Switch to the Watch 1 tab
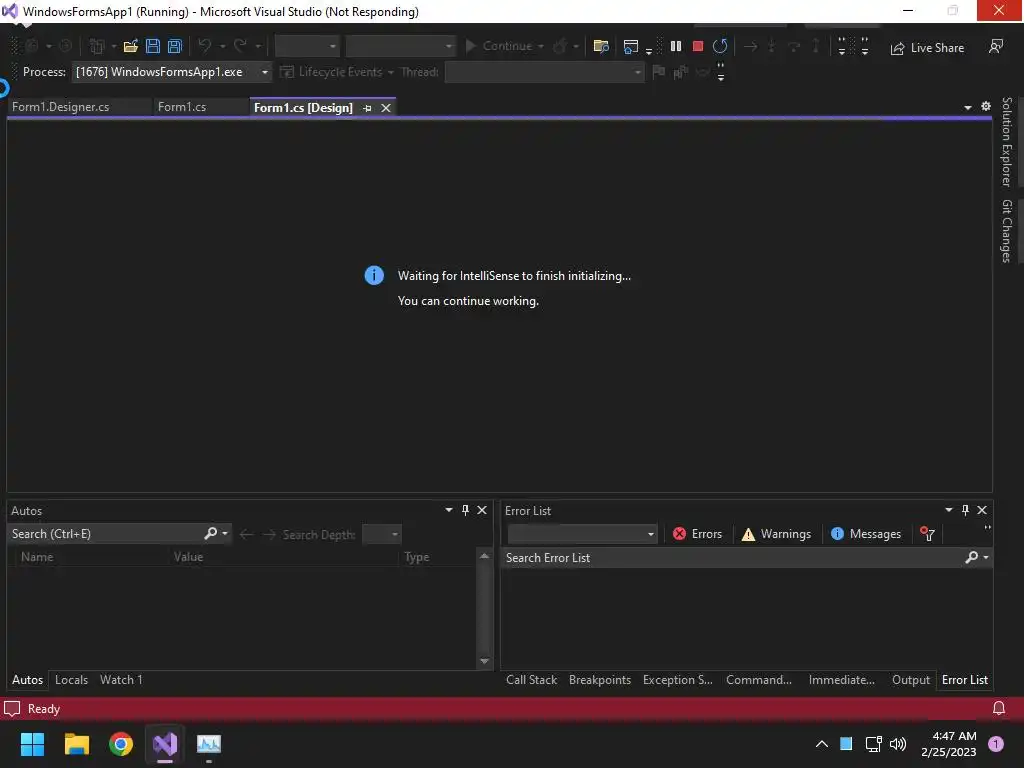The width and height of the screenshot is (1024, 768). tap(121, 680)
